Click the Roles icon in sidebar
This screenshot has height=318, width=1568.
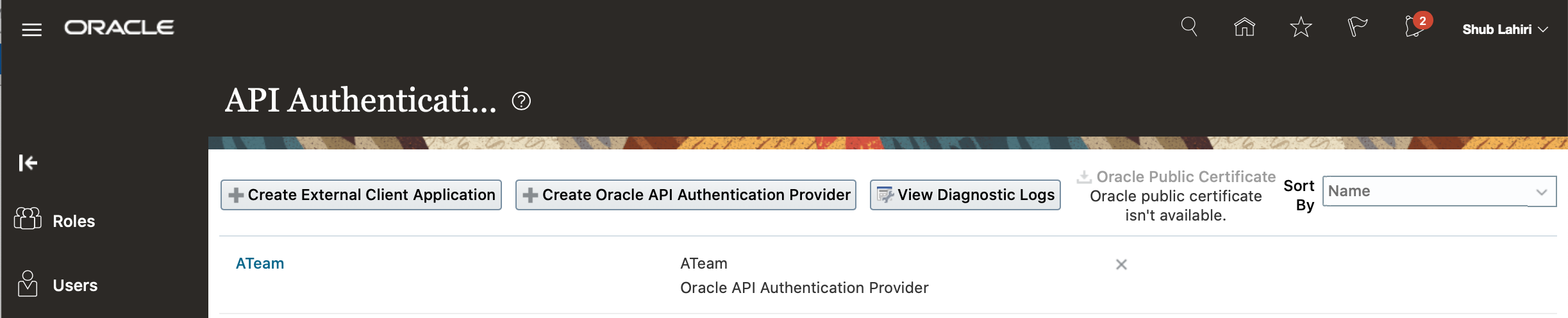point(28,219)
